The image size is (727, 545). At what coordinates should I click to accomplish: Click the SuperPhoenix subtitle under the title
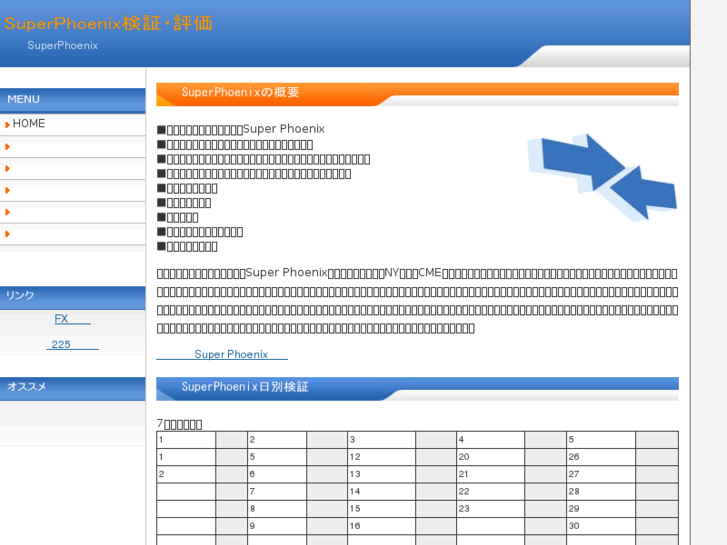coord(63,45)
